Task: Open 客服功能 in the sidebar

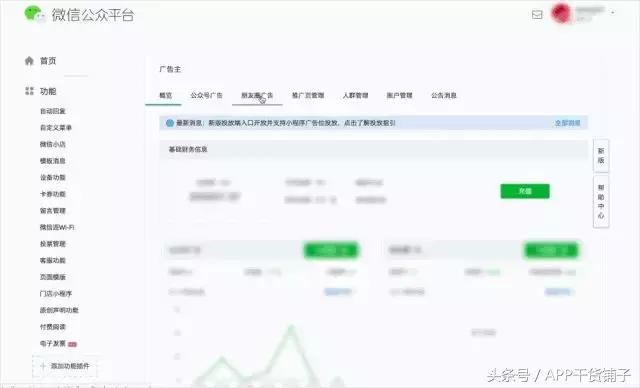Action: [x=53, y=260]
